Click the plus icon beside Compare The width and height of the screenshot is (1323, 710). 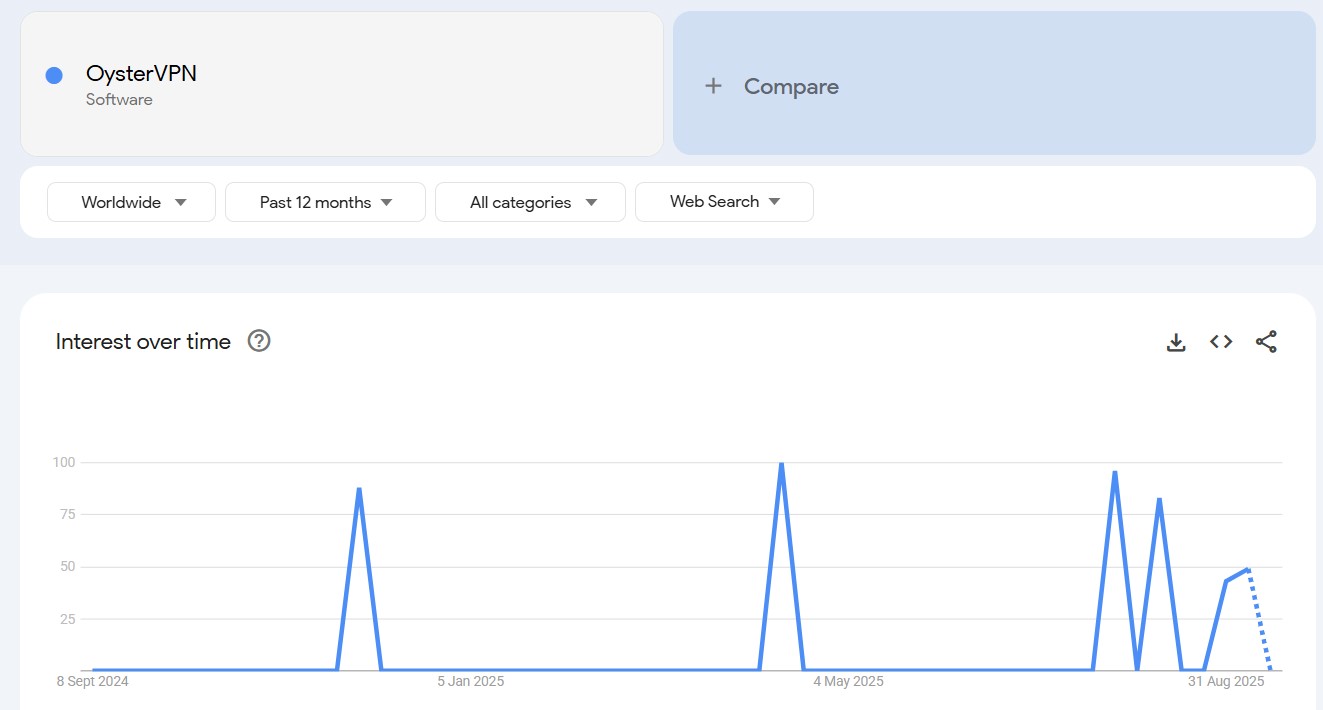pos(713,86)
